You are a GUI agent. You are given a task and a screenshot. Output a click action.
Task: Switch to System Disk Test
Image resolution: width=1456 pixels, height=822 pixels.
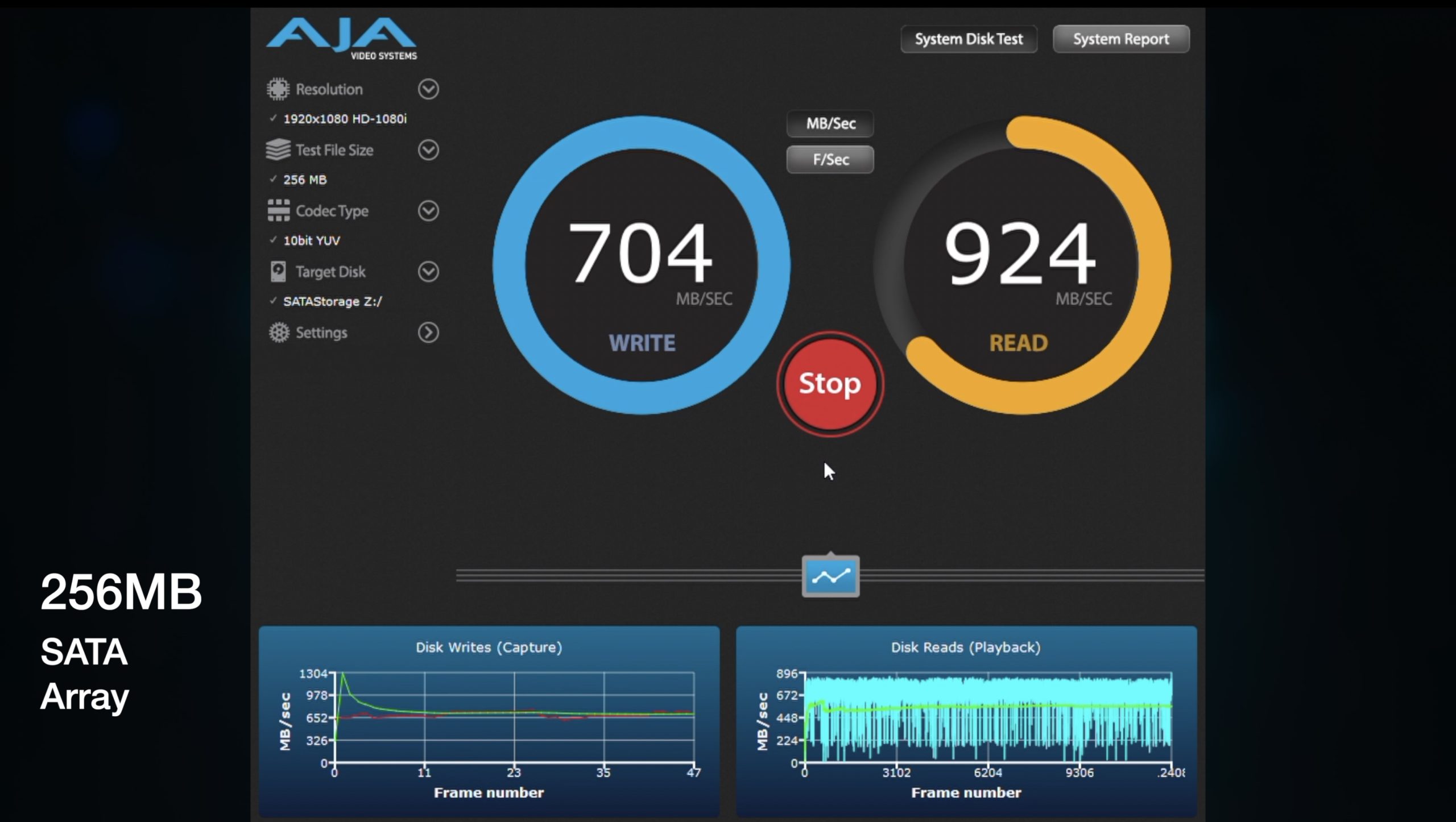pyautogui.click(x=969, y=39)
